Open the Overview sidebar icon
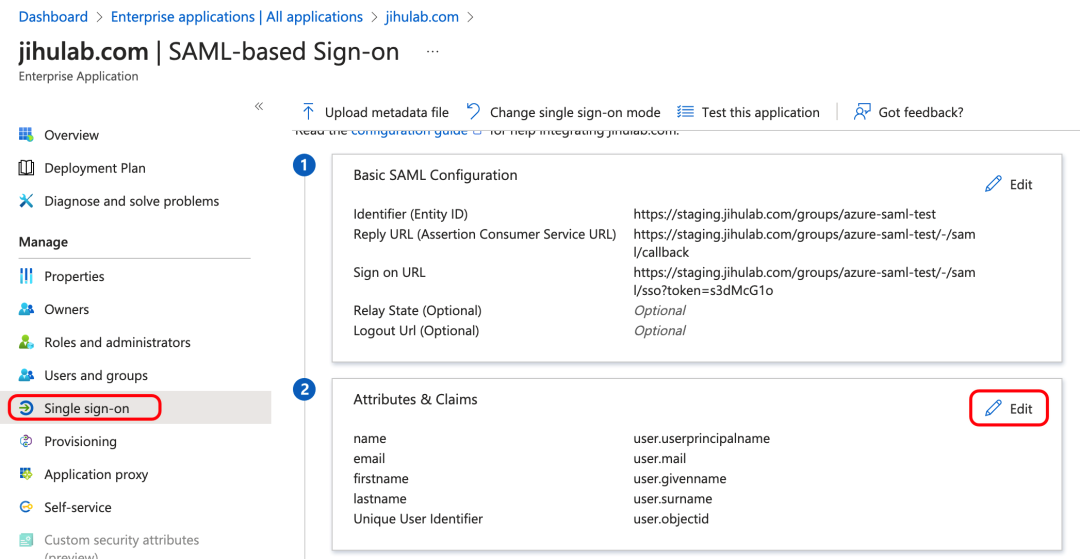The width and height of the screenshot is (1080, 559). tap(26, 134)
